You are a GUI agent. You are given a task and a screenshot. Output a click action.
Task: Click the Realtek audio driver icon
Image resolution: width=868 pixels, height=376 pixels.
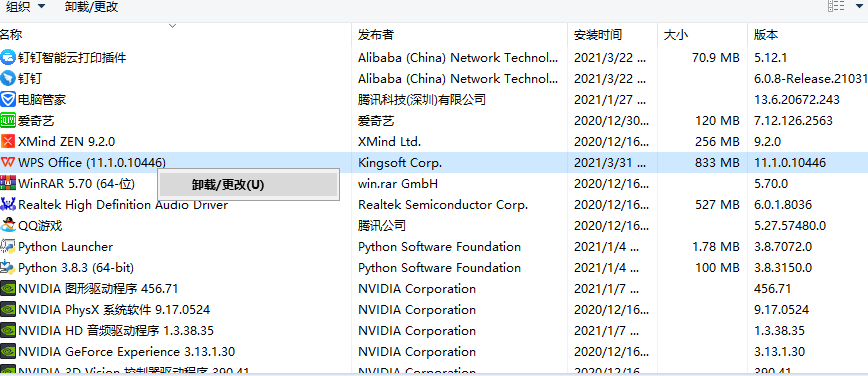pyautogui.click(x=8, y=204)
